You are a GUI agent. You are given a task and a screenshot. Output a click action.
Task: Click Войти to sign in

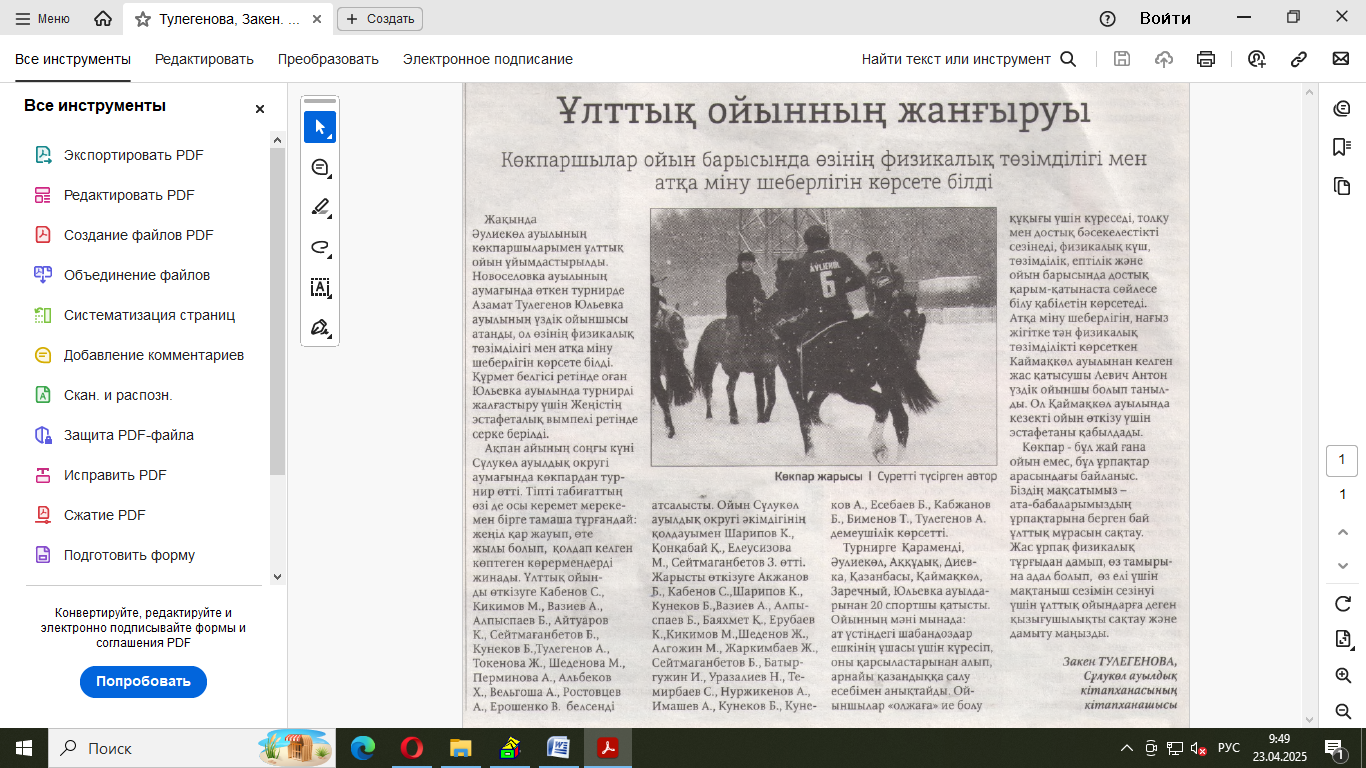[x=1165, y=18]
